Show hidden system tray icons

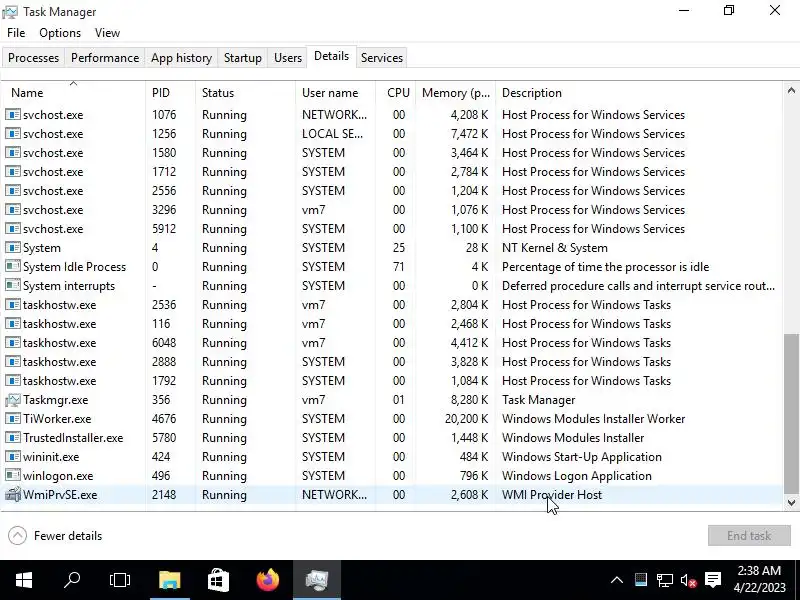617,580
